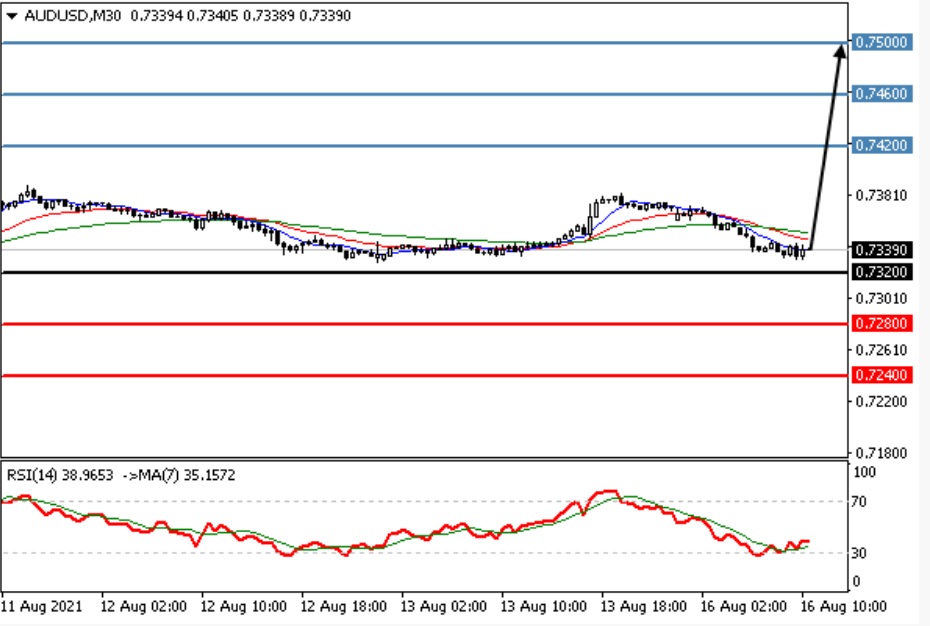
Task: Click the 13 Aug 18:00 time label
Action: (644, 606)
